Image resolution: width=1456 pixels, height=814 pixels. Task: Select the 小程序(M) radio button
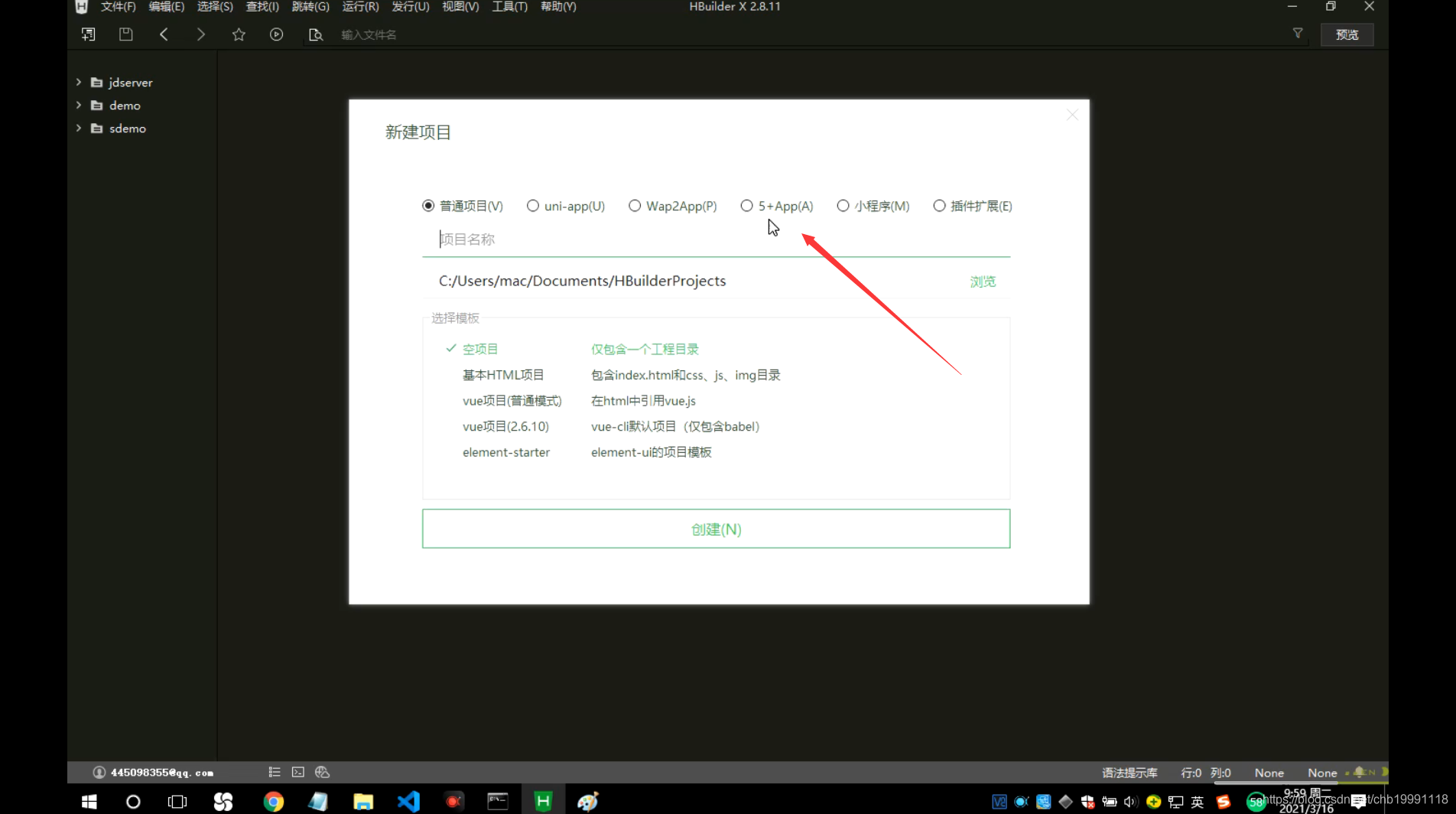[843, 206]
